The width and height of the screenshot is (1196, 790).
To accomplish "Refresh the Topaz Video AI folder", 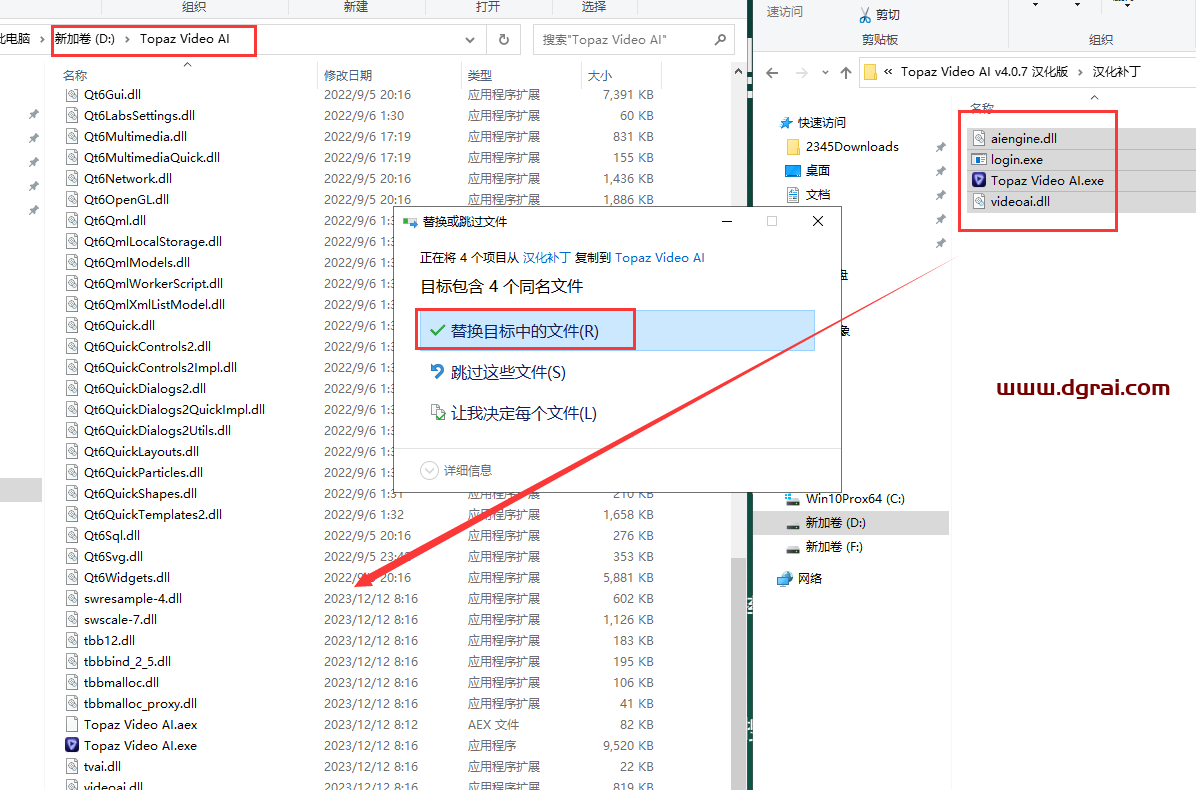I will 503,40.
